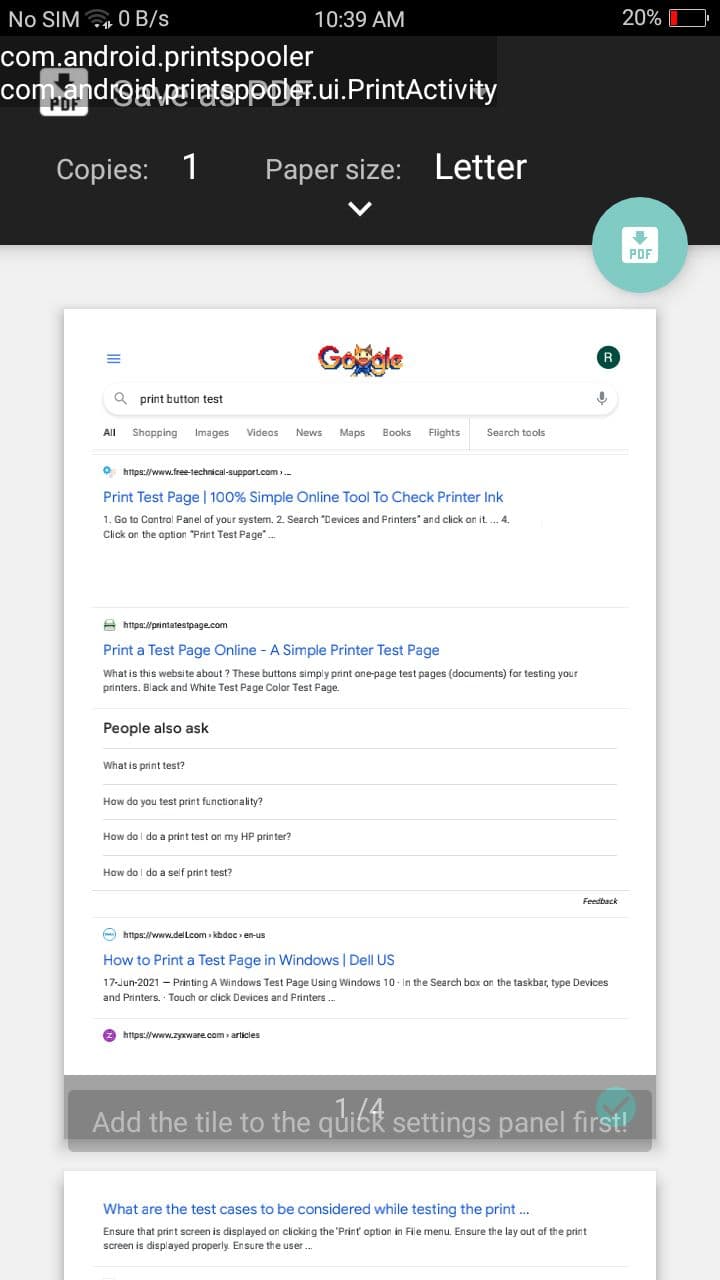
Task: Select the Maps tab in preview
Action: 352,433
